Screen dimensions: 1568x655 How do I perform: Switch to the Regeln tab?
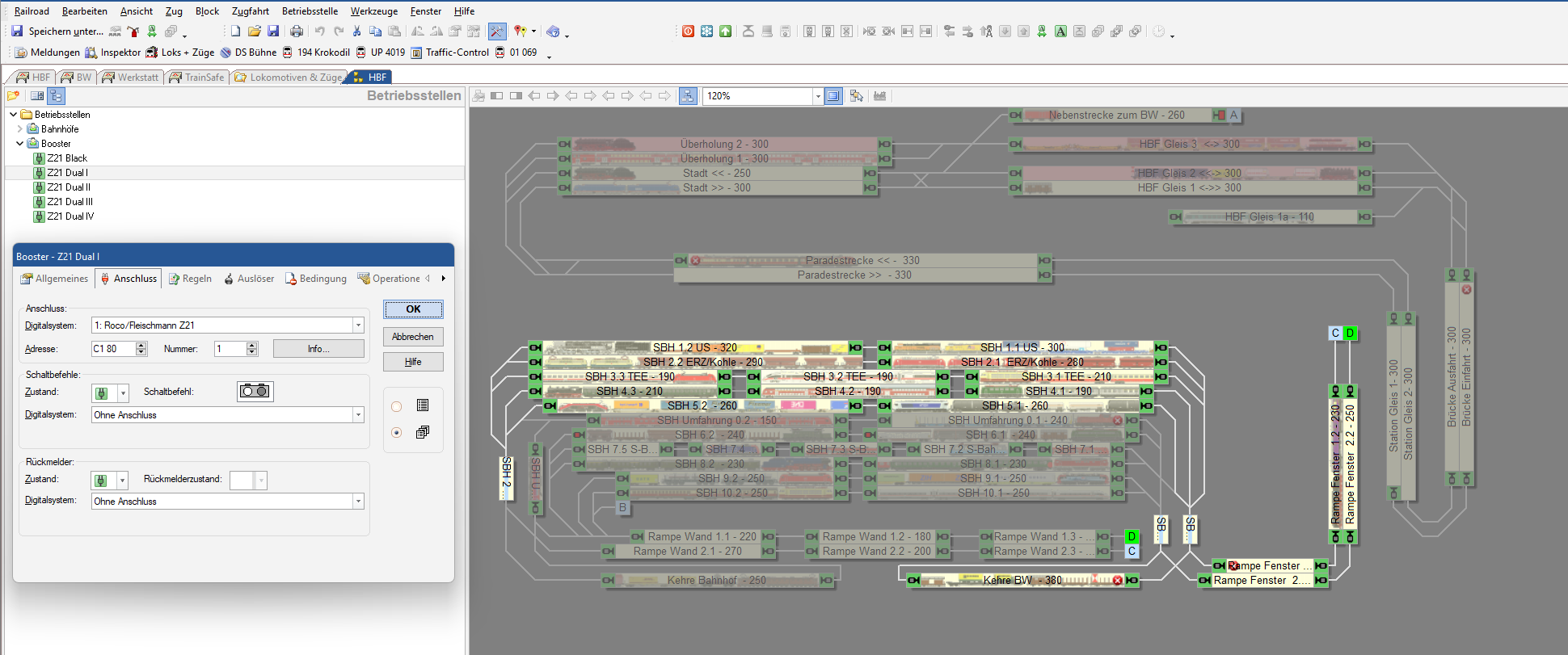click(190, 279)
